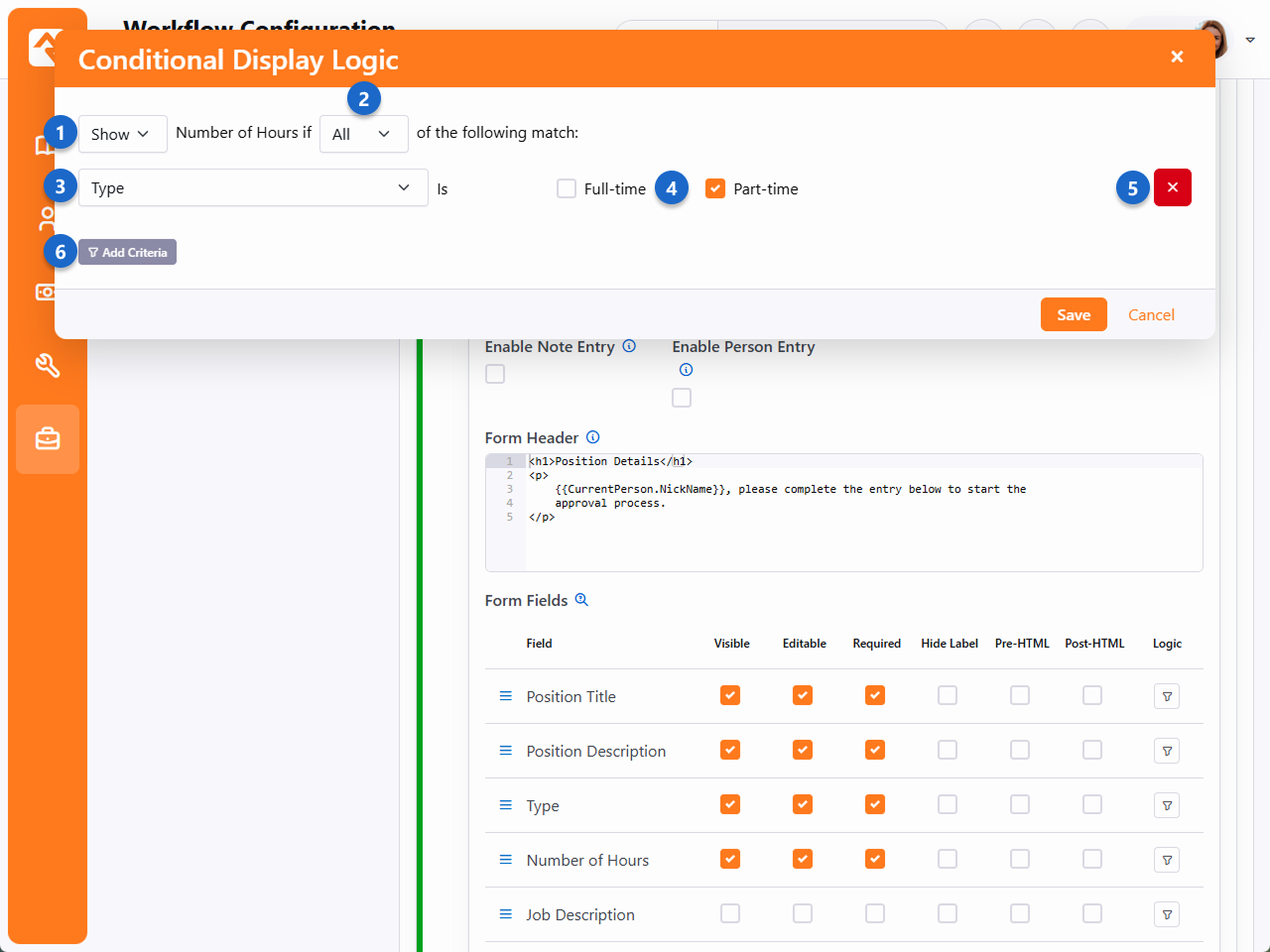Viewport: 1270px width, 952px height.
Task: Click the red delete criteria button
Action: (x=1172, y=187)
